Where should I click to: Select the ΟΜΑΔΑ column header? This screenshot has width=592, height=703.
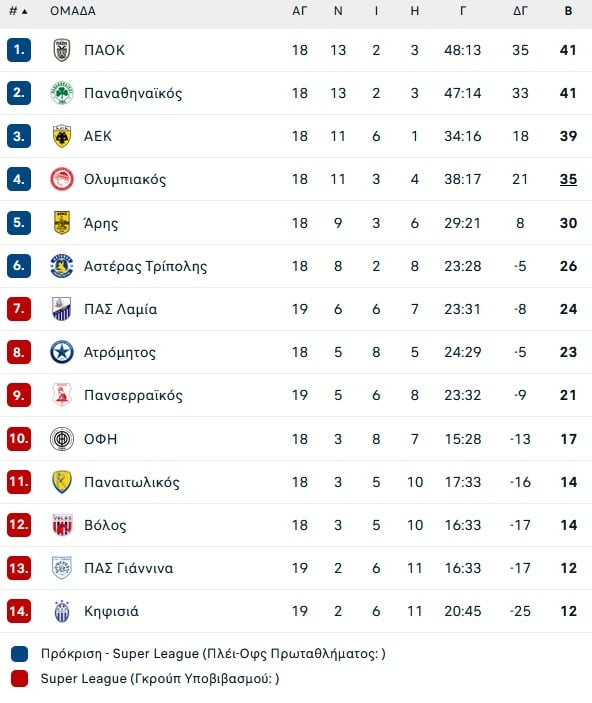point(73,11)
